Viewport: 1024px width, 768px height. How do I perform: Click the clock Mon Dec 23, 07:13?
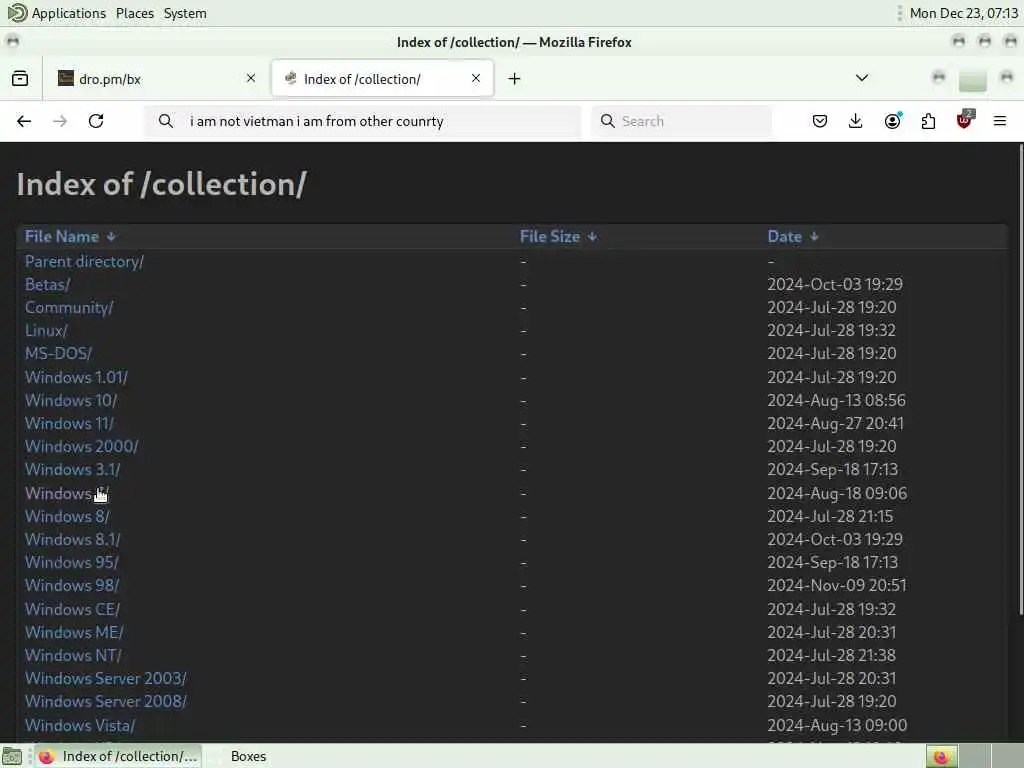963,13
